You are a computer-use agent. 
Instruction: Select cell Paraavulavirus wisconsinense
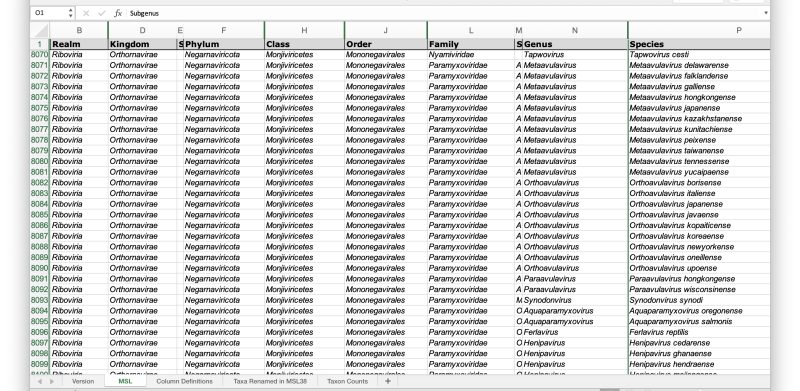click(x=699, y=289)
